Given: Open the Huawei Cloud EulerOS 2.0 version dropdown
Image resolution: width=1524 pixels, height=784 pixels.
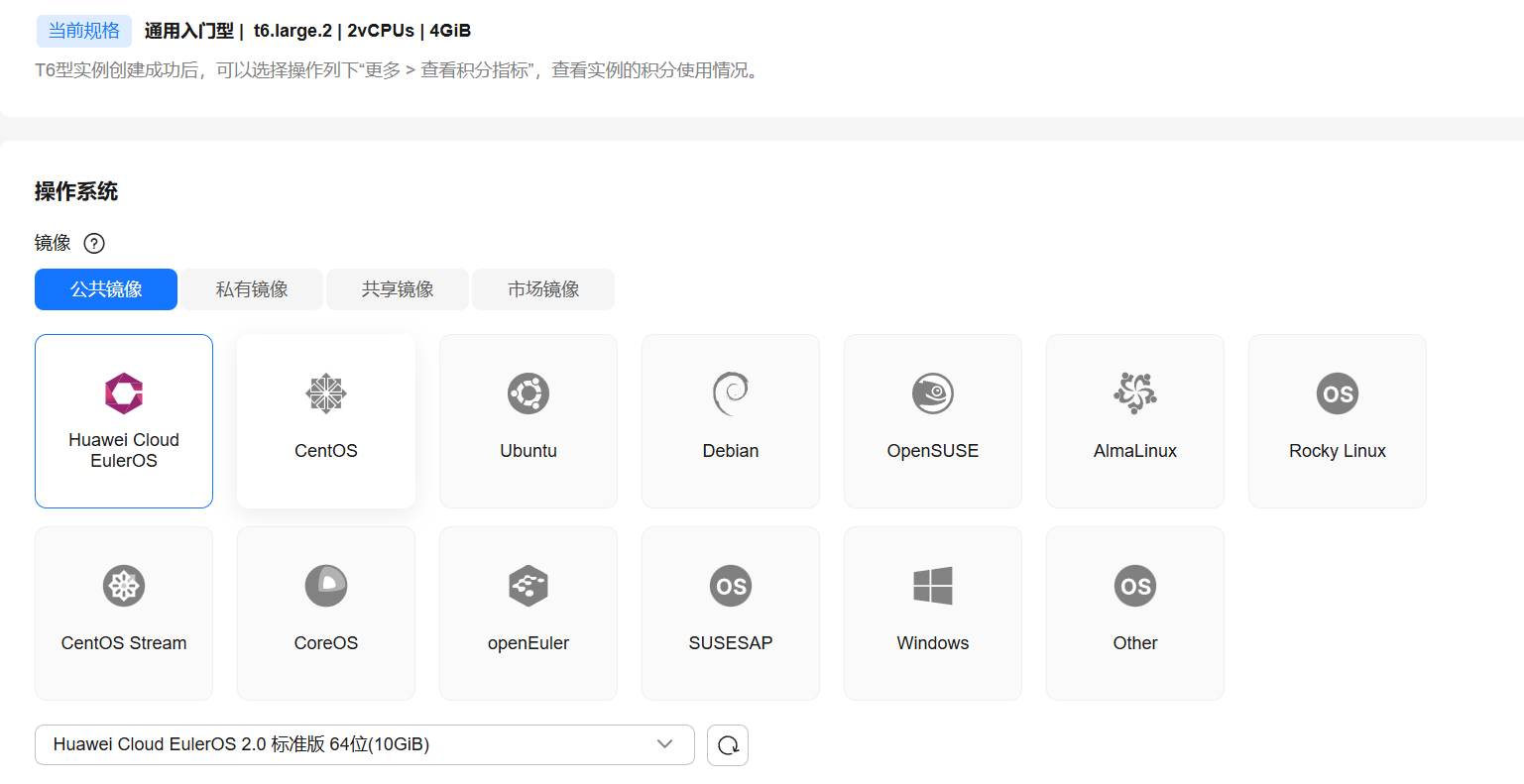Looking at the screenshot, I should [365, 745].
